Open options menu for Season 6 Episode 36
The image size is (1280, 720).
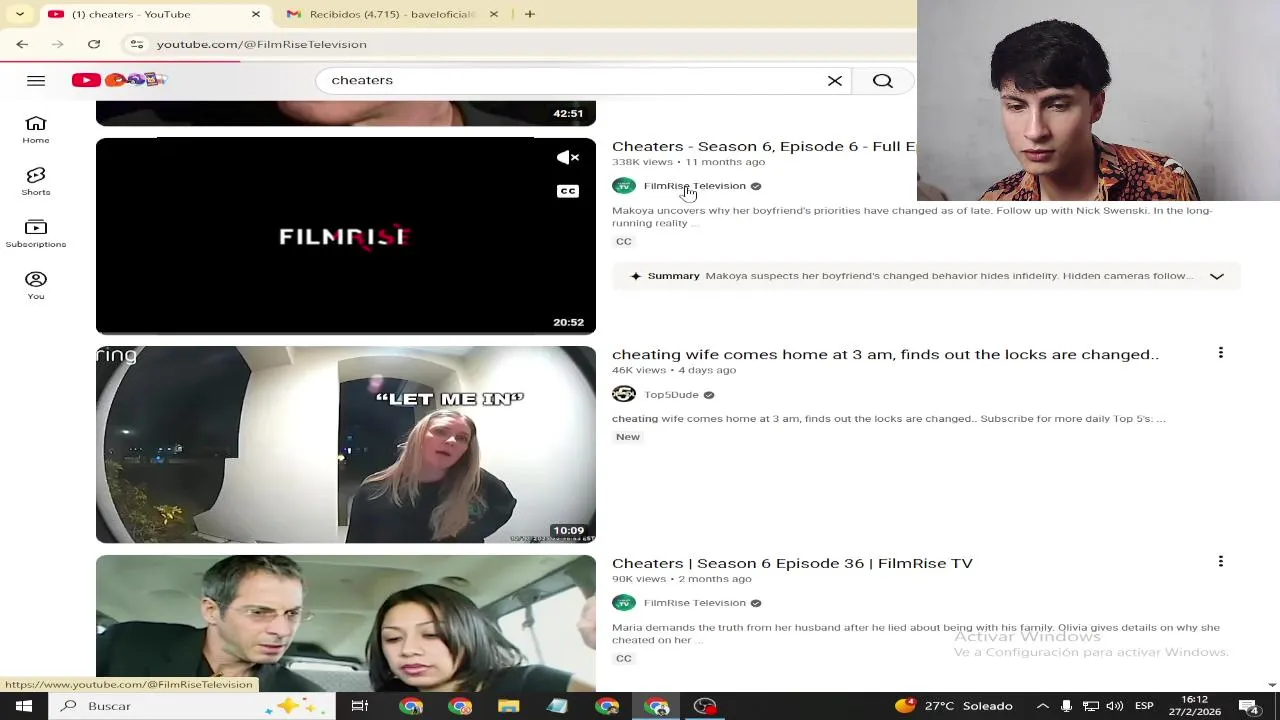pyautogui.click(x=1221, y=562)
